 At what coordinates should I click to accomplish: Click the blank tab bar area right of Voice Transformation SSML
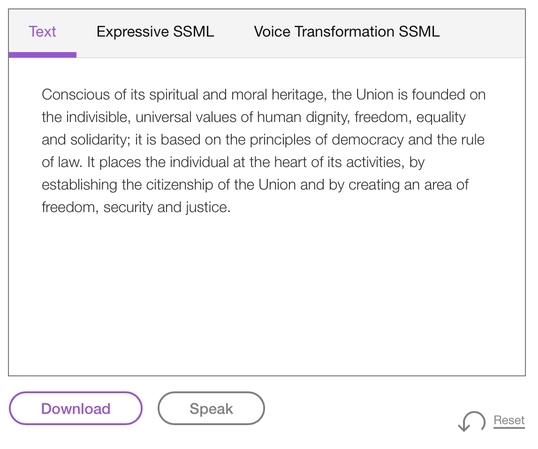coord(482,33)
